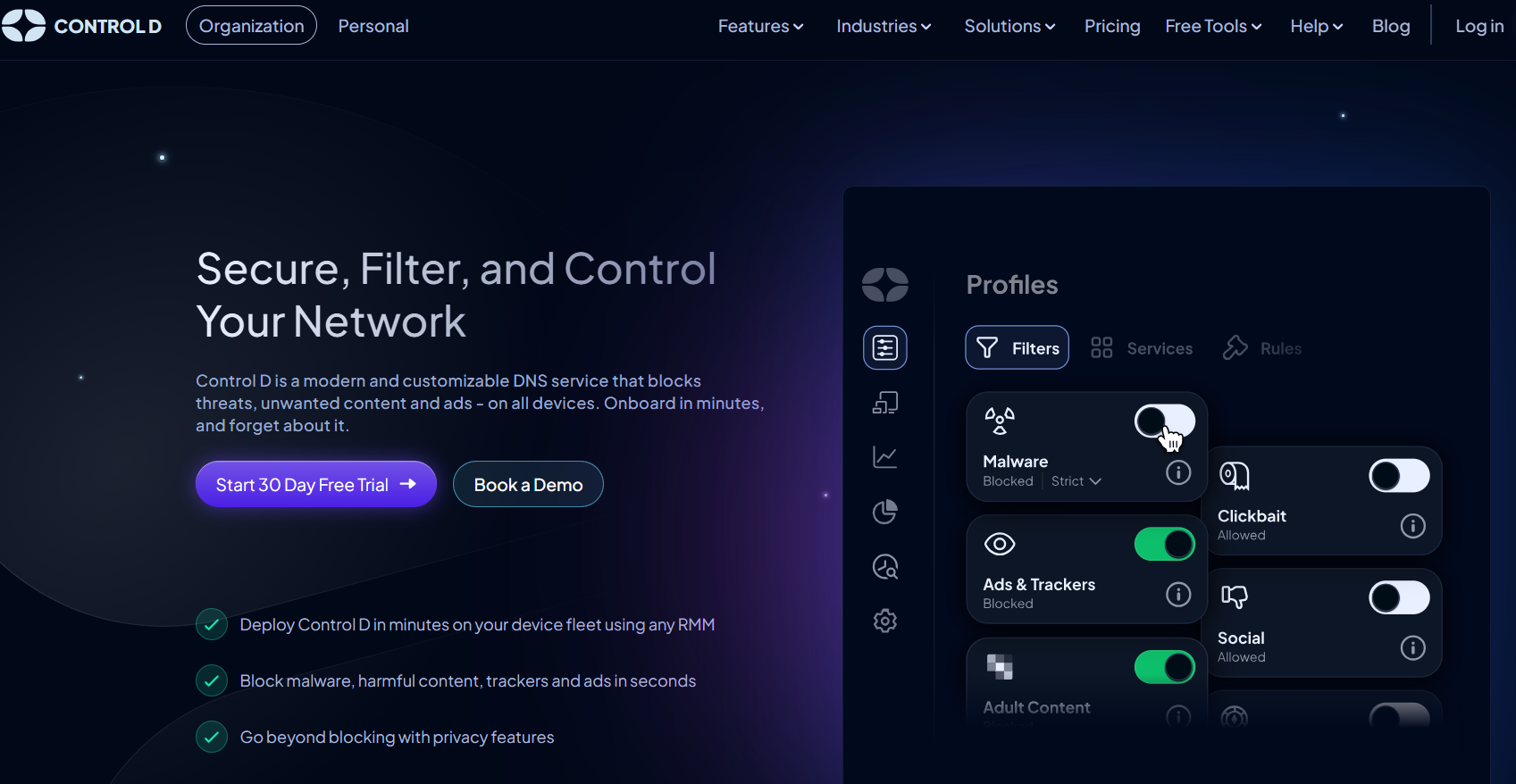Image resolution: width=1516 pixels, height=784 pixels.
Task: Click checkmark beside Go beyond blocking bullet
Action: tap(212, 737)
